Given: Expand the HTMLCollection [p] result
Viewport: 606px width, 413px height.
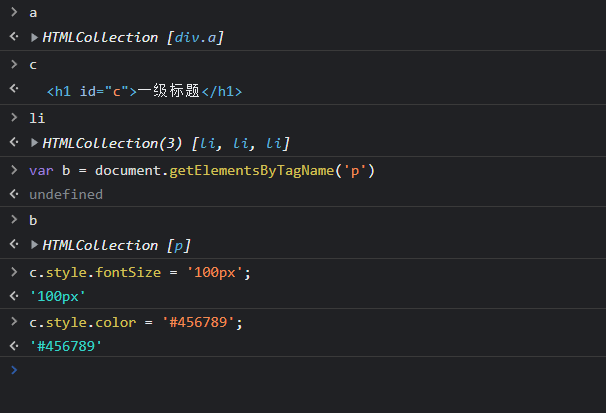Looking at the screenshot, I should click(36, 245).
